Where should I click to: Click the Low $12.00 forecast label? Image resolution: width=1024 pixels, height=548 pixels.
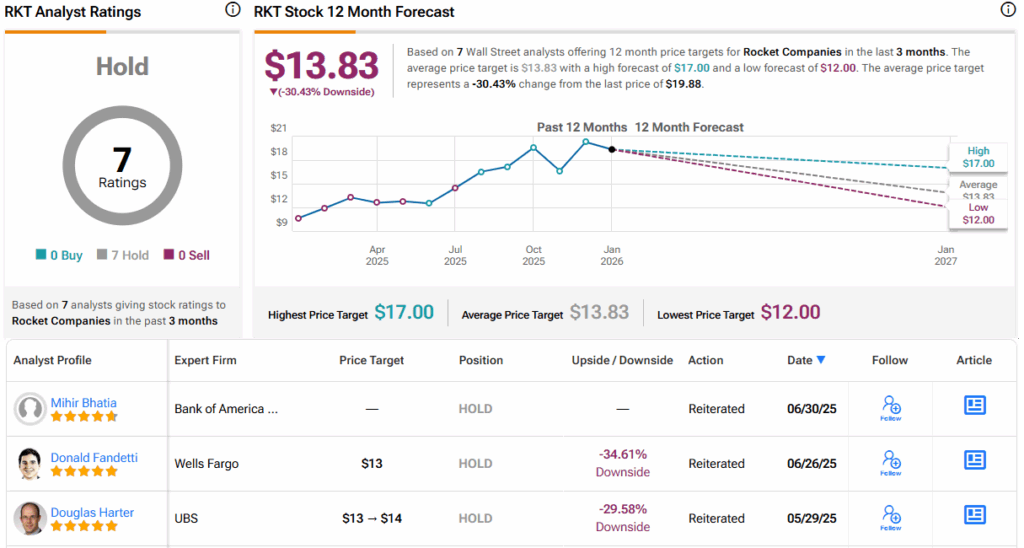977,213
